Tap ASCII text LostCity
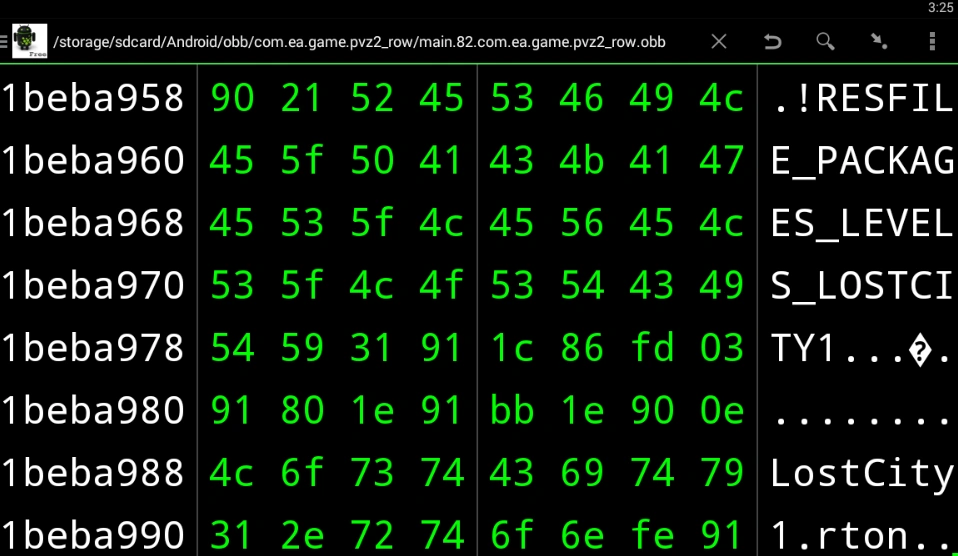Screen dimensions: 958x556 click(862, 472)
